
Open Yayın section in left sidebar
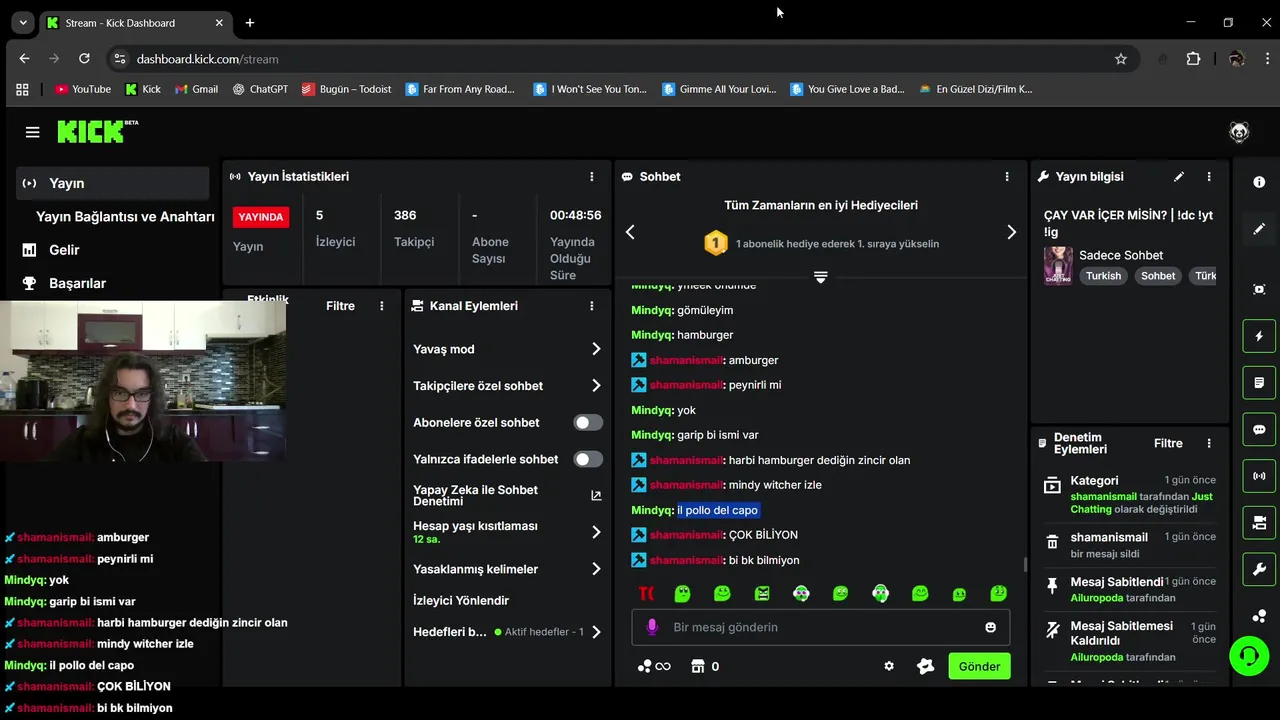(x=112, y=183)
